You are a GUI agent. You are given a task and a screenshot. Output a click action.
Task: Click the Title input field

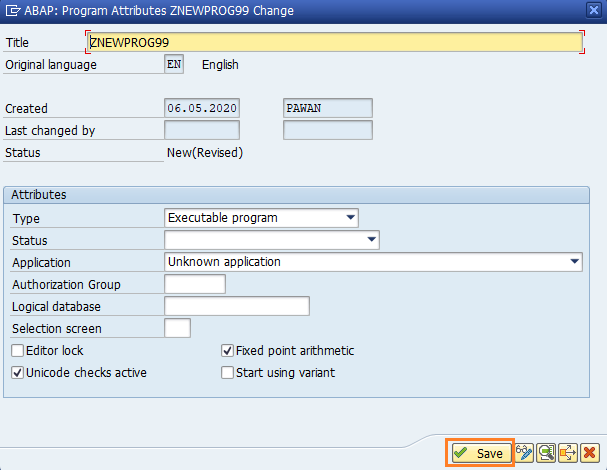(333, 42)
